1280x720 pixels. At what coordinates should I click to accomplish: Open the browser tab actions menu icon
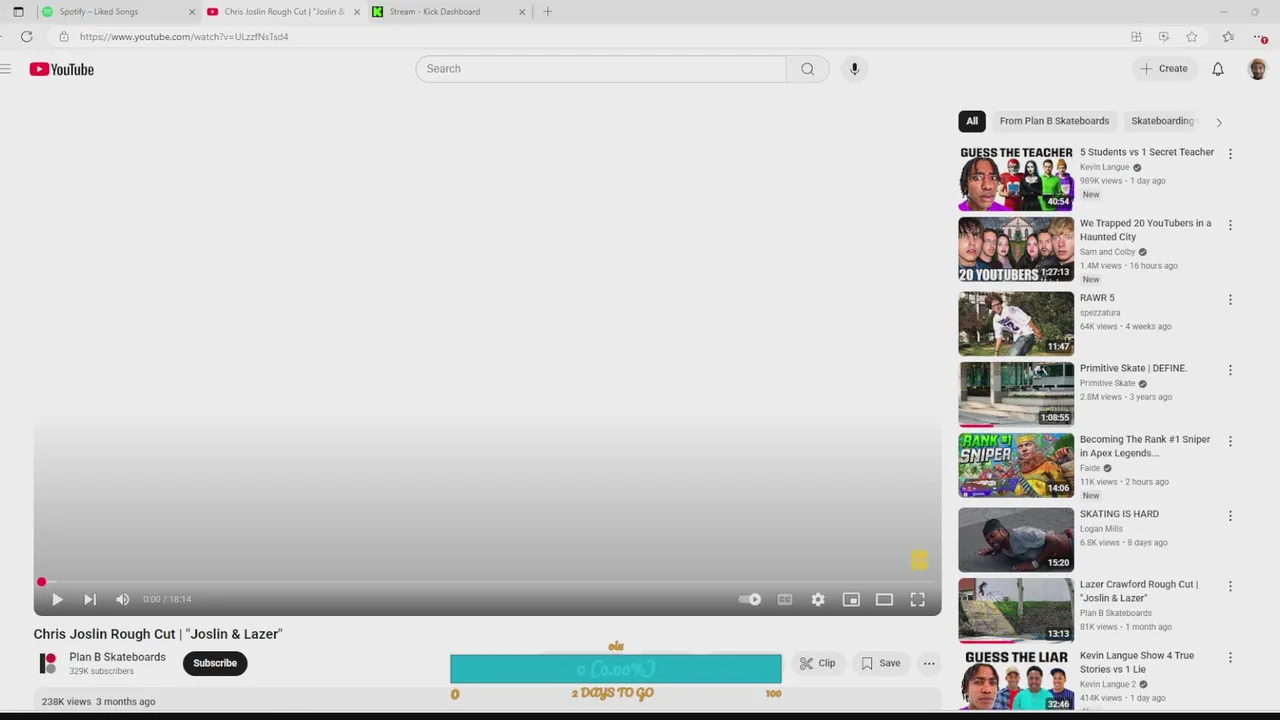tap(18, 12)
